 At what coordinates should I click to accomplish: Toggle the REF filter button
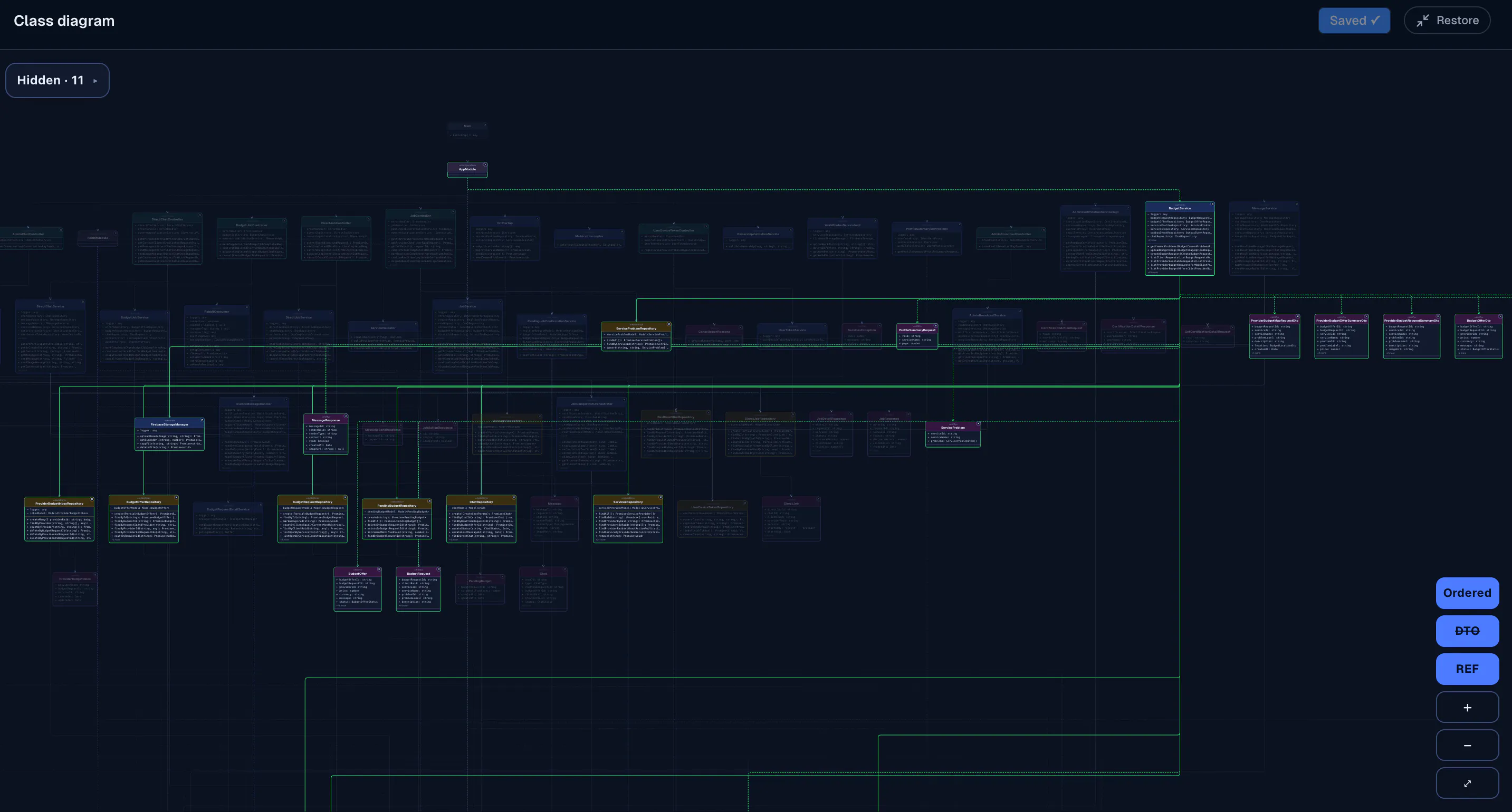coord(1467,669)
